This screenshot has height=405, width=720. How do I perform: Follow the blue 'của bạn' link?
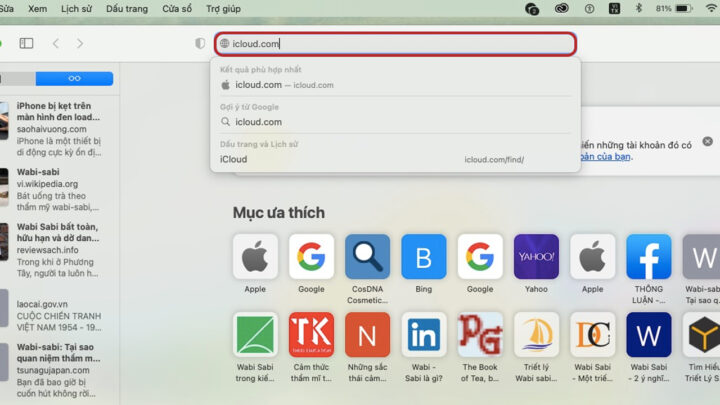(606, 157)
